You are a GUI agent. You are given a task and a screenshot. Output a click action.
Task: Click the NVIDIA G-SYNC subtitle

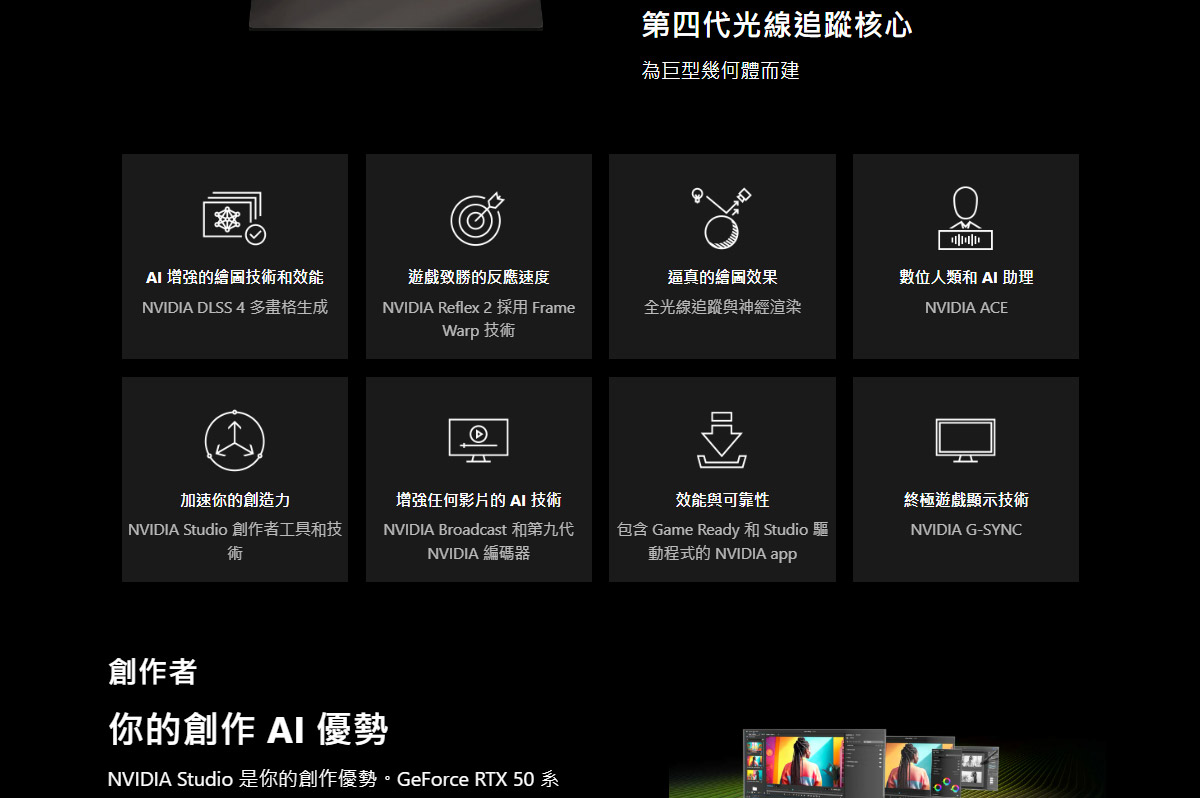pos(966,530)
